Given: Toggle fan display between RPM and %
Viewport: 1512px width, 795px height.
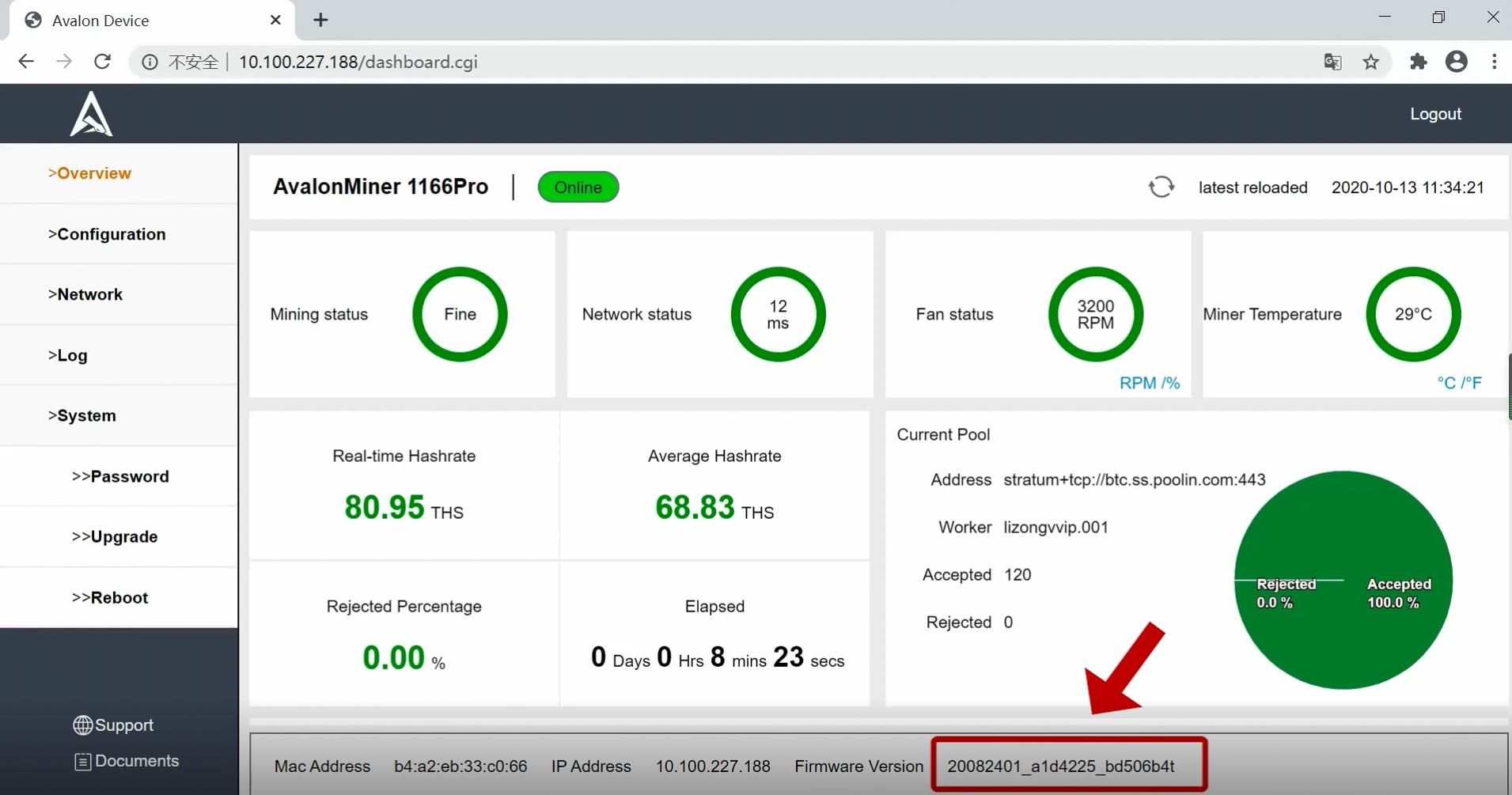Looking at the screenshot, I should point(1149,383).
